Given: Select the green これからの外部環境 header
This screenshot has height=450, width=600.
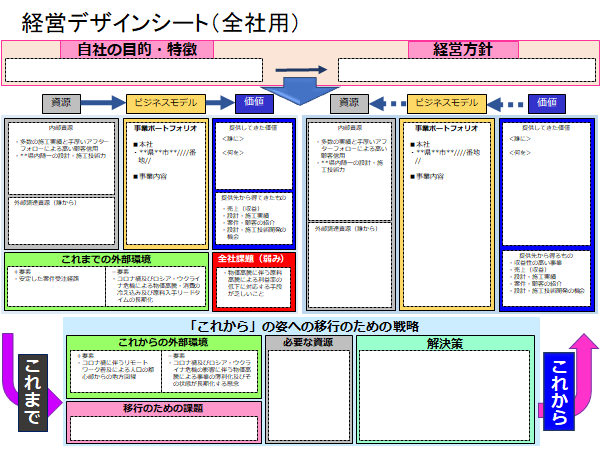Looking at the screenshot, I should coord(163,342).
